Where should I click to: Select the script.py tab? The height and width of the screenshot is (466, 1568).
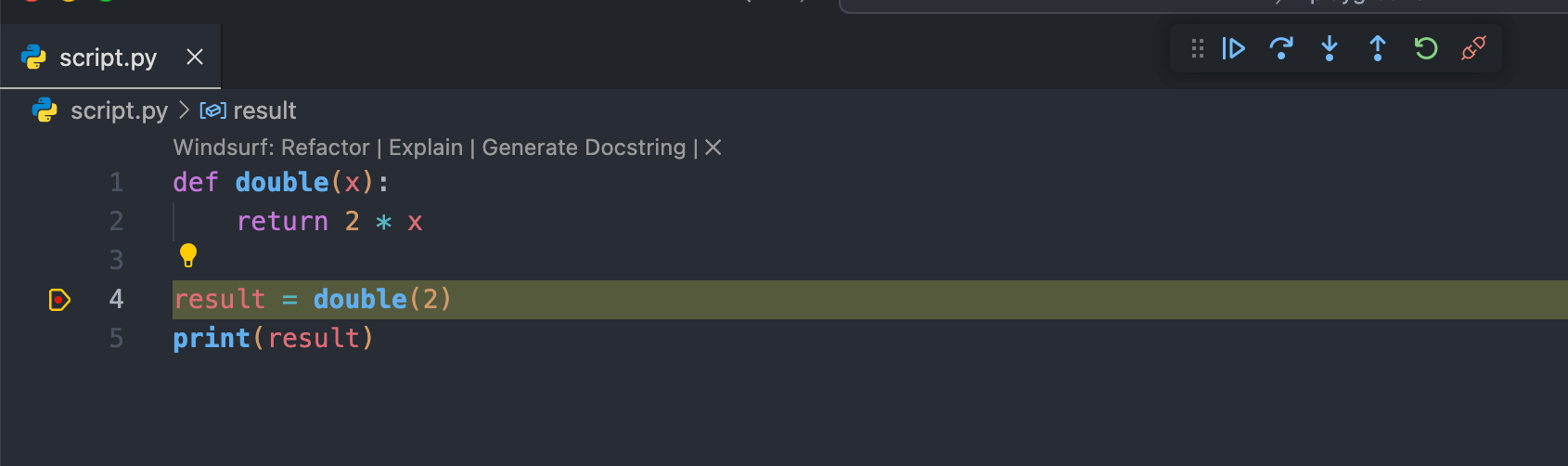click(108, 58)
